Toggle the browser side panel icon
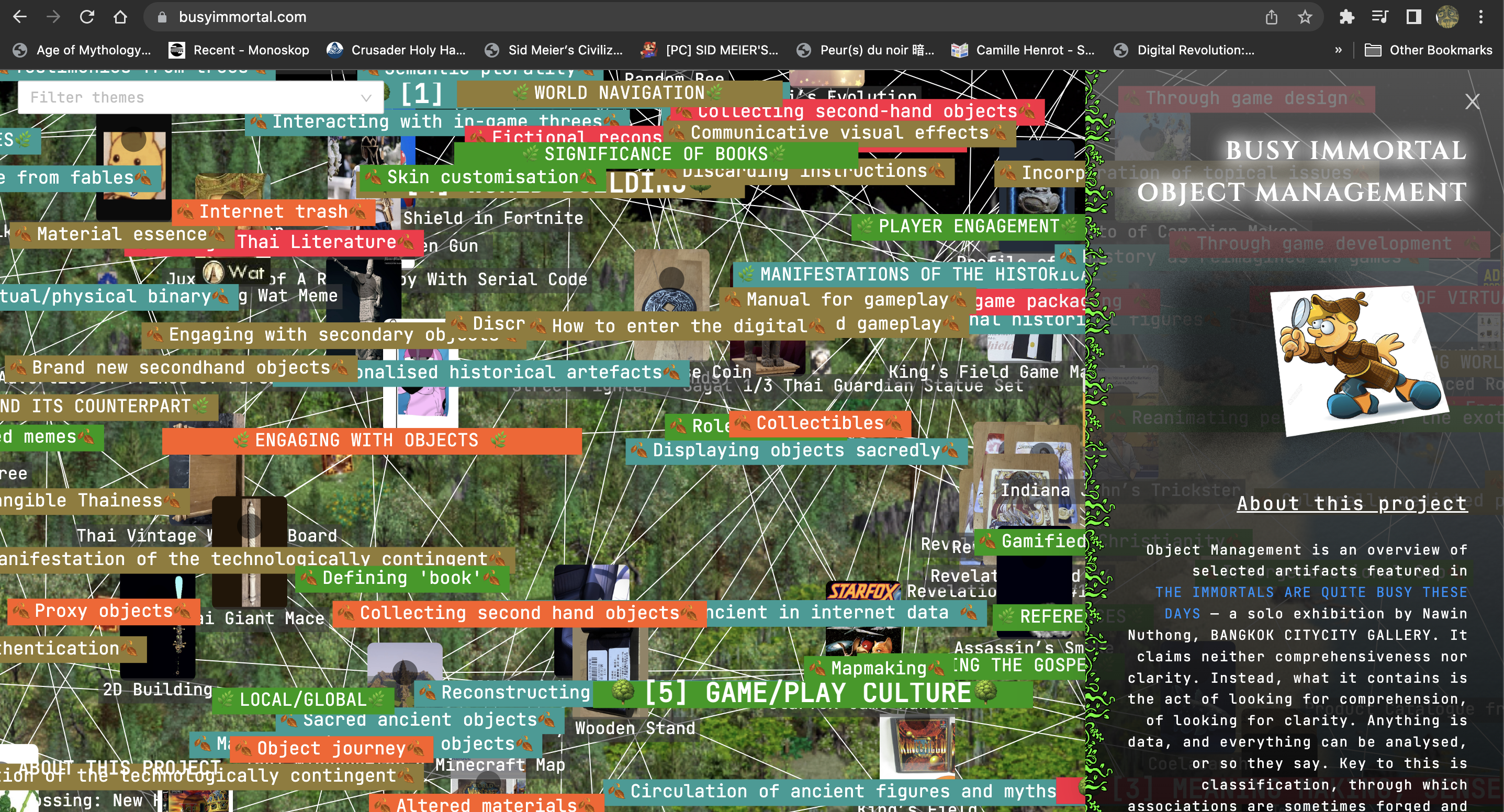Image resolution: width=1504 pixels, height=812 pixels. click(1413, 17)
